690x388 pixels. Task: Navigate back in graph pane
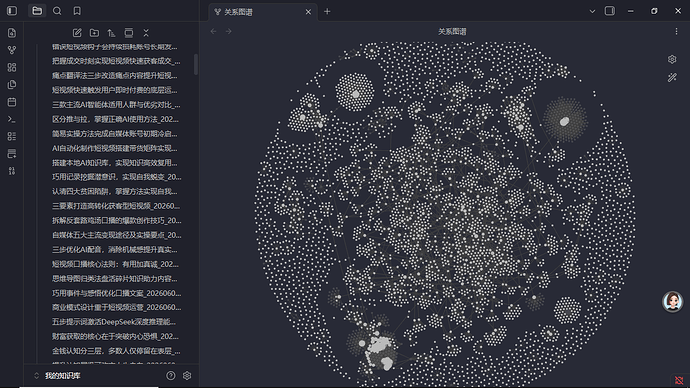click(213, 31)
